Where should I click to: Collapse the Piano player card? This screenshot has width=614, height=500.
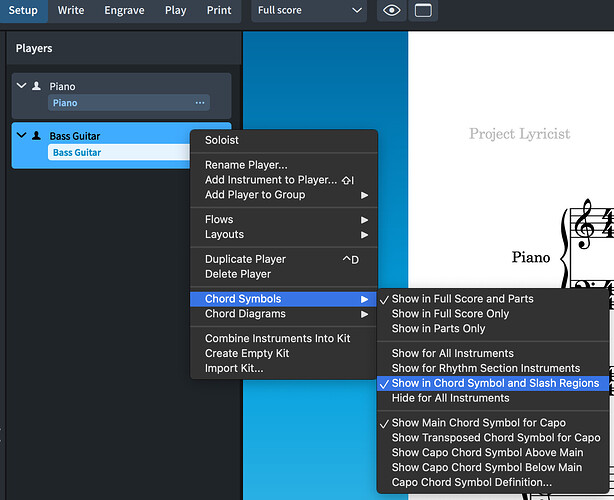(x=22, y=85)
